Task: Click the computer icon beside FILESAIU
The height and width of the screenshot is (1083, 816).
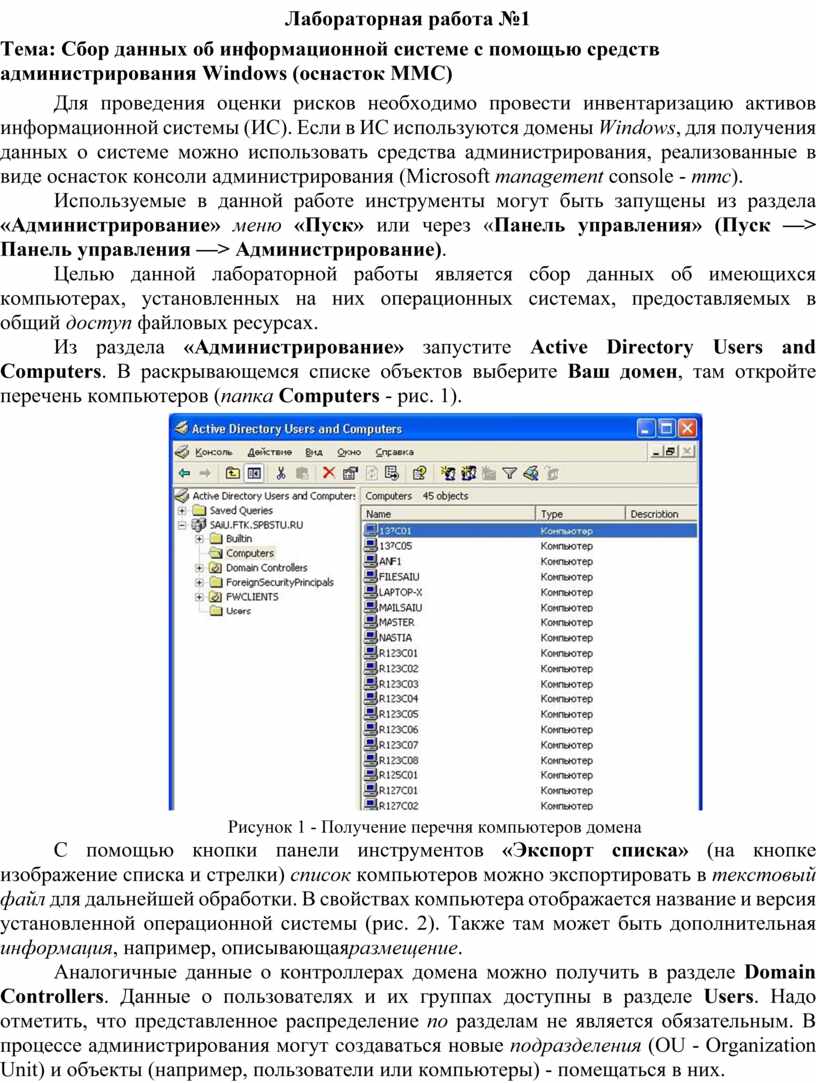Action: click(370, 576)
